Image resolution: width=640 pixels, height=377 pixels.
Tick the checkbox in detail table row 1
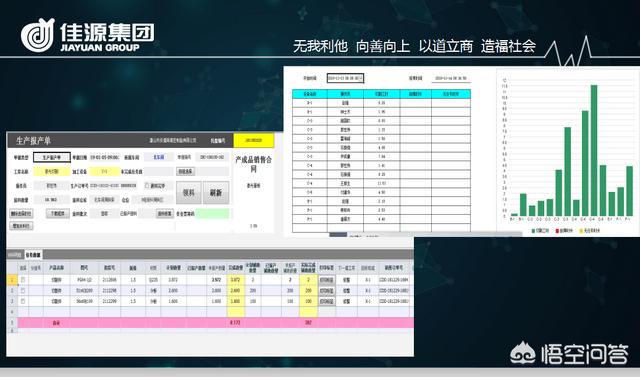coord(23,280)
